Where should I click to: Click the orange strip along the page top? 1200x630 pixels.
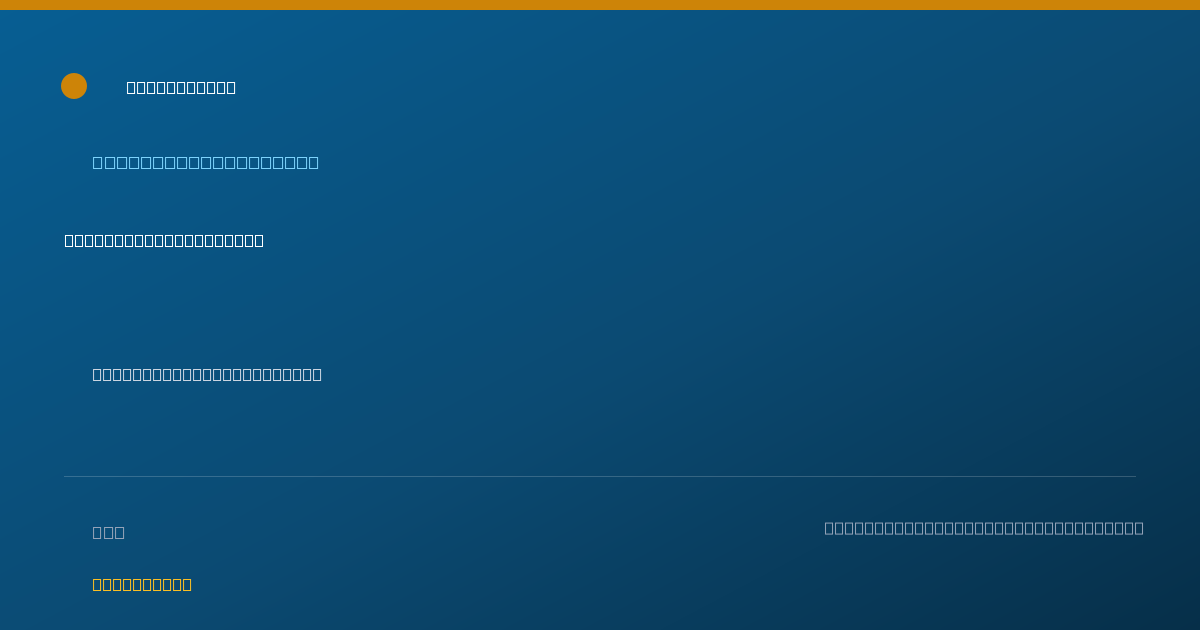click(600, 5)
